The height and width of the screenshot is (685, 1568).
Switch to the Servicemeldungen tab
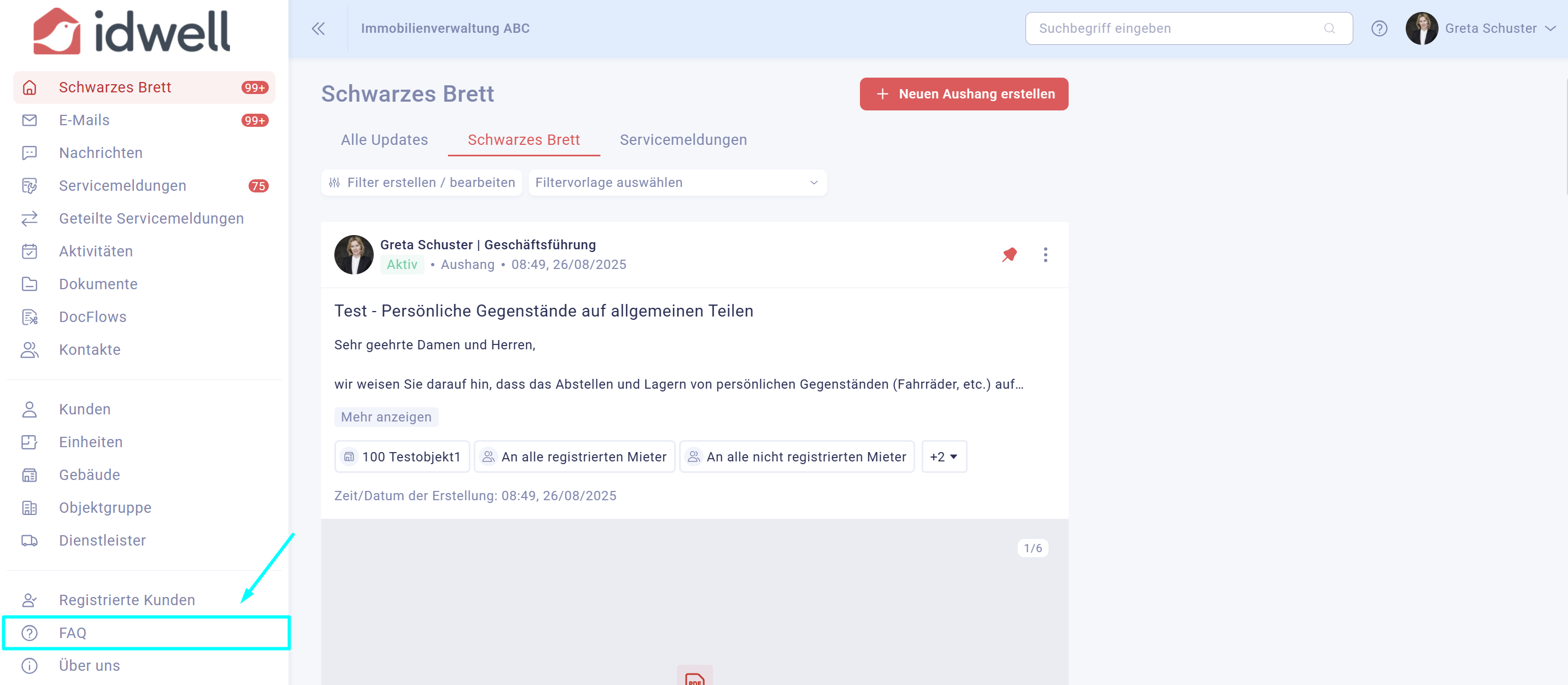pyautogui.click(x=683, y=140)
